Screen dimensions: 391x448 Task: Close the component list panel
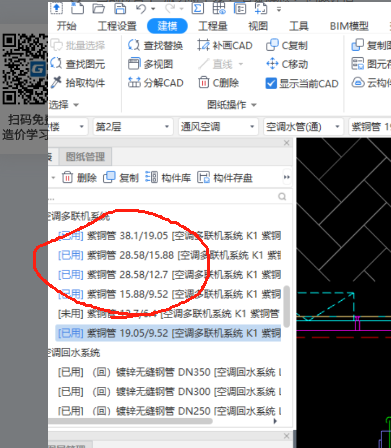pos(286,143)
